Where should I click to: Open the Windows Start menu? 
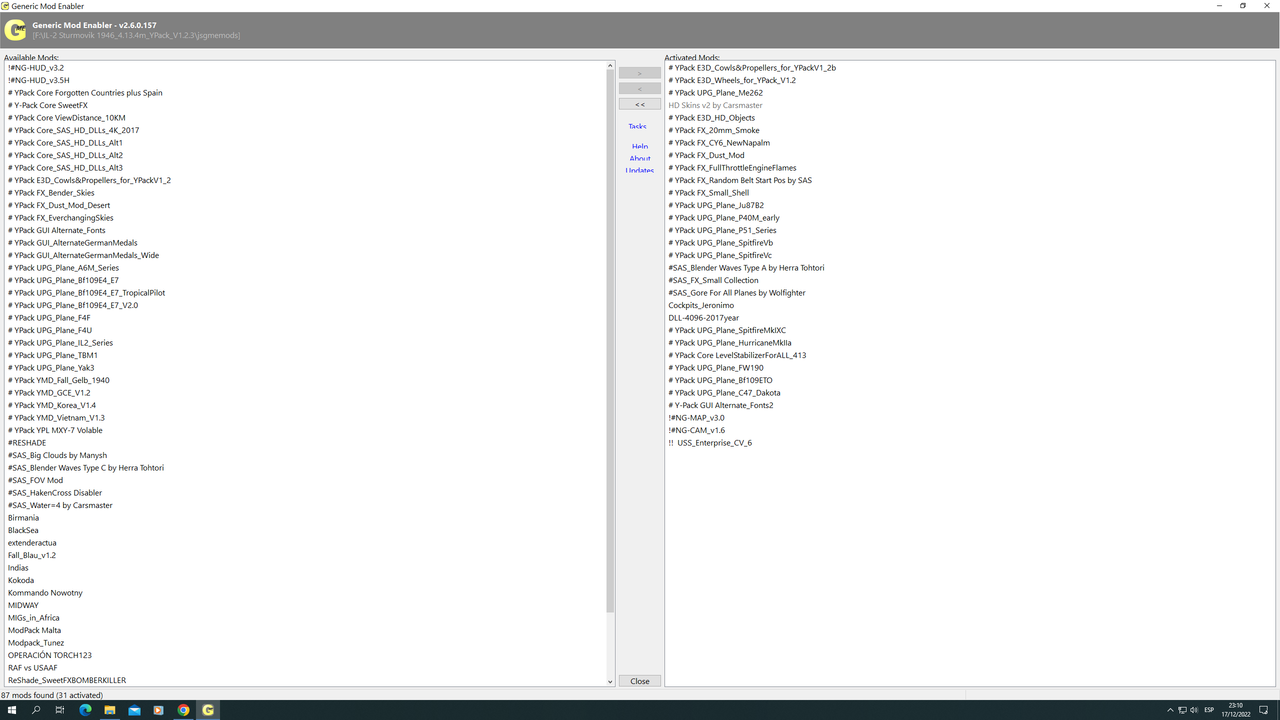click(12, 710)
